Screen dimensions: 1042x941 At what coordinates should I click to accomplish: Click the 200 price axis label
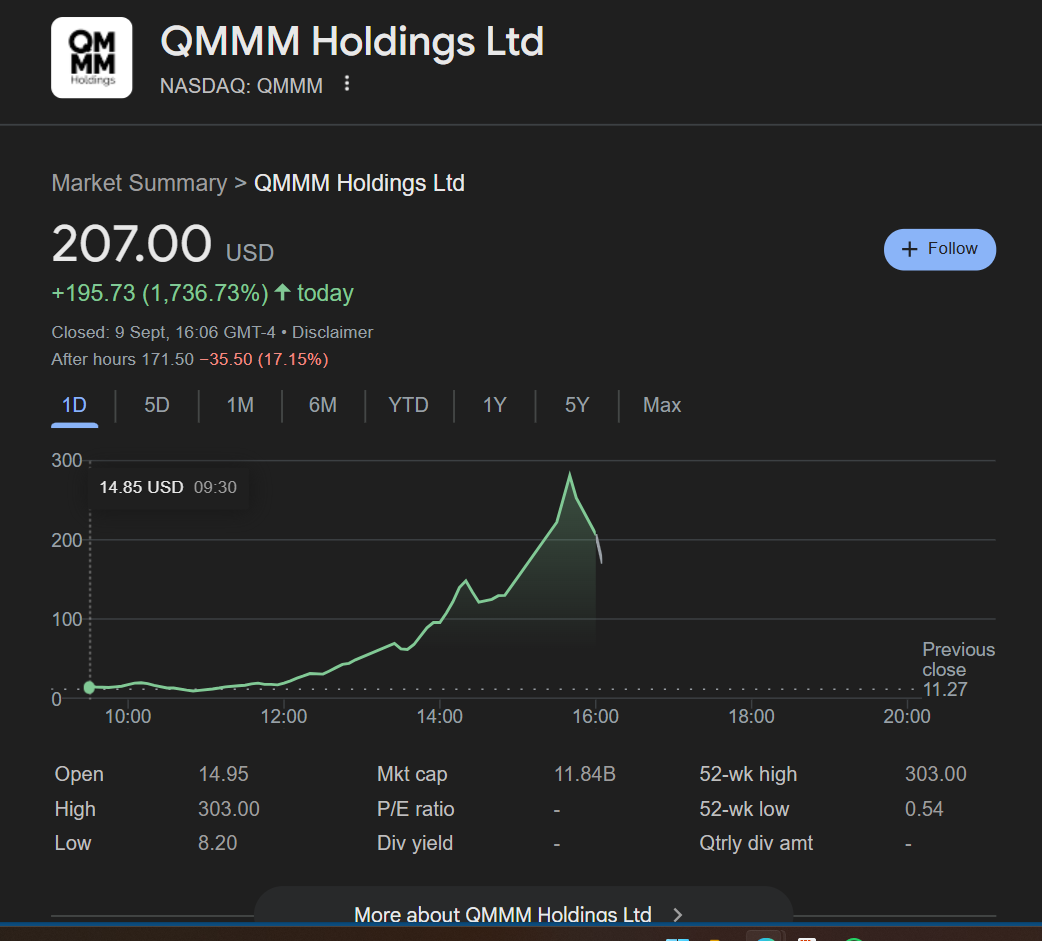pos(66,540)
